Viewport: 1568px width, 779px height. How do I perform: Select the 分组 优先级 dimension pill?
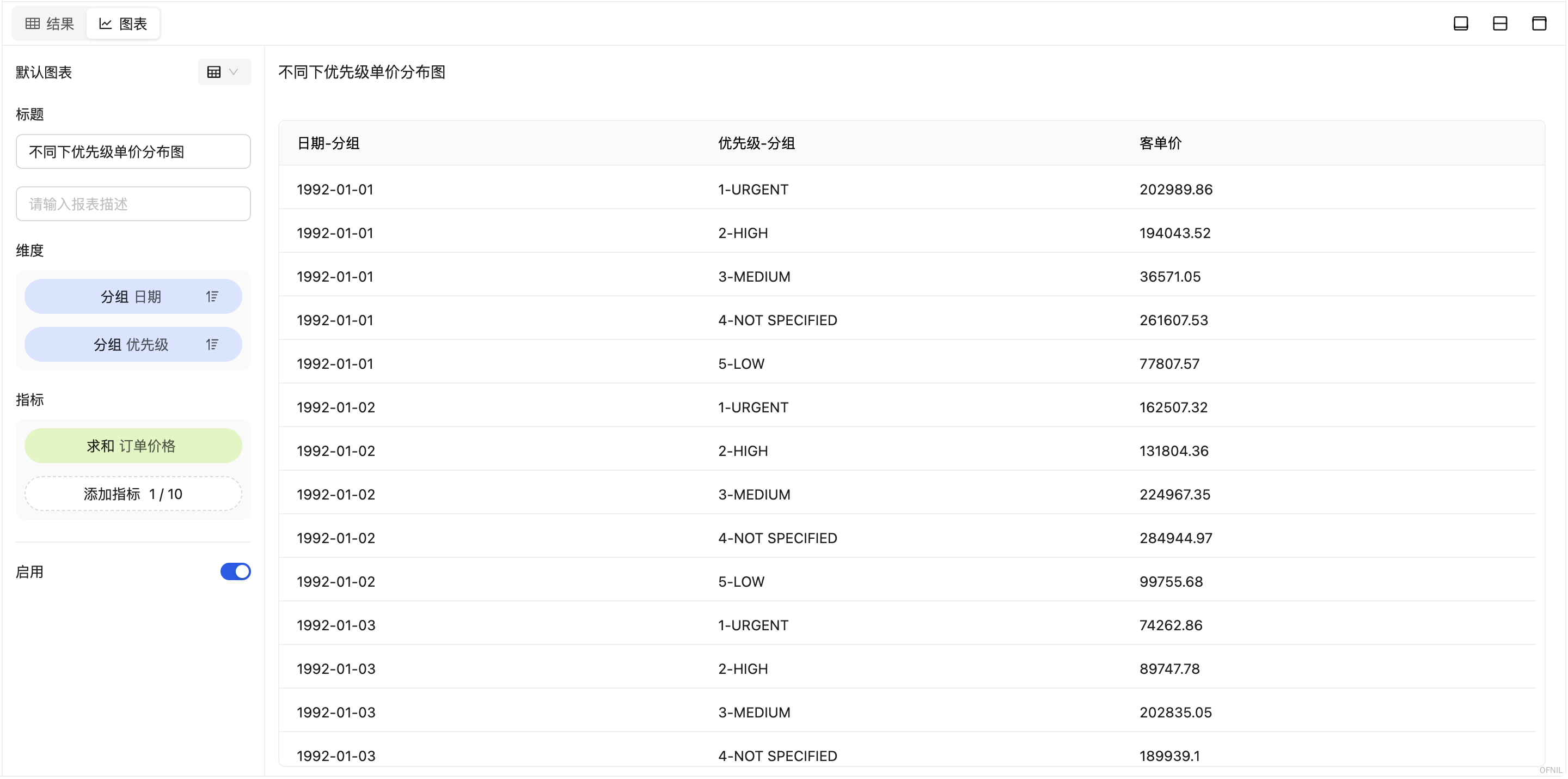point(133,345)
